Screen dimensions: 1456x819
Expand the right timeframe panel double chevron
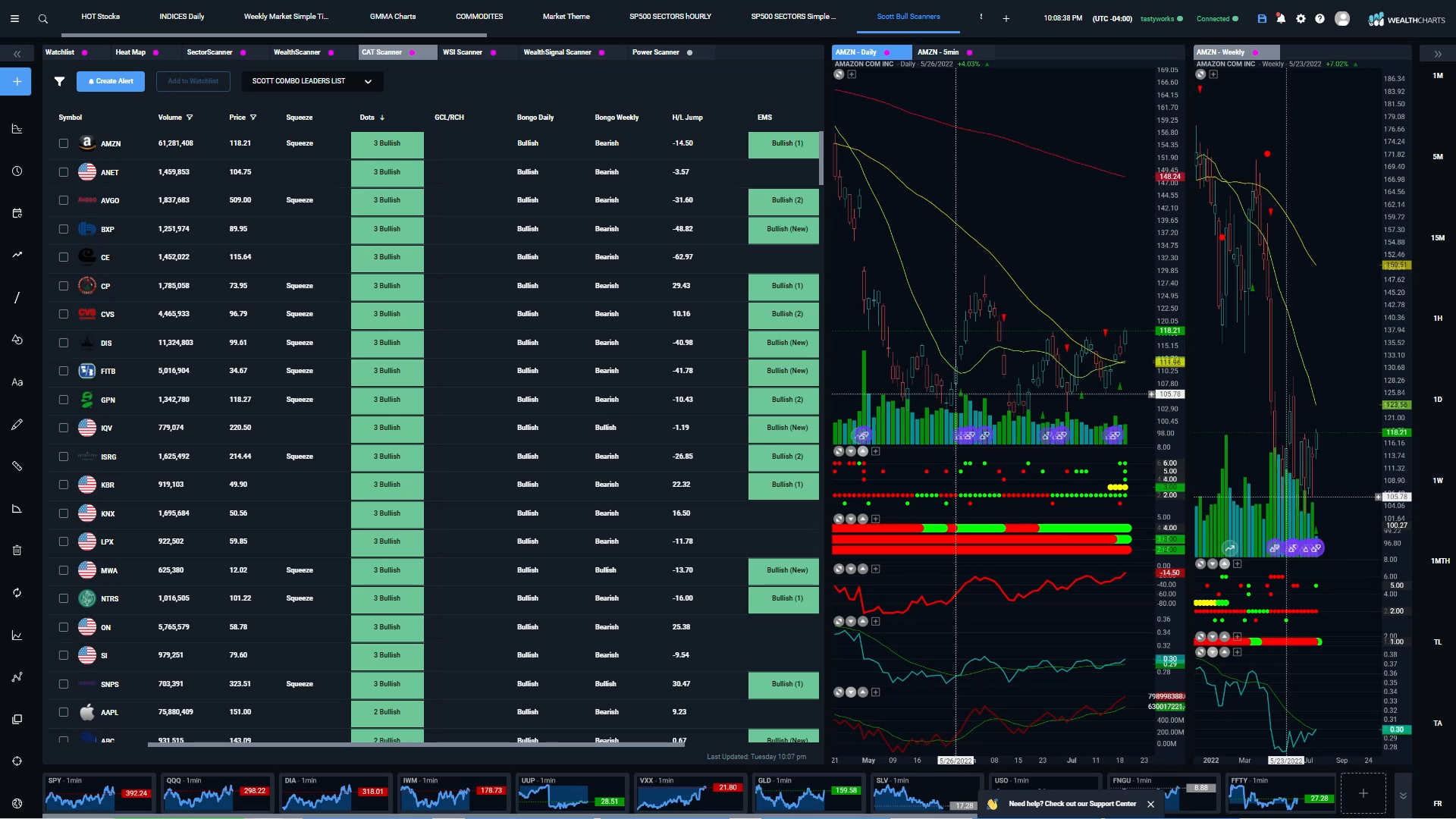pos(1438,54)
